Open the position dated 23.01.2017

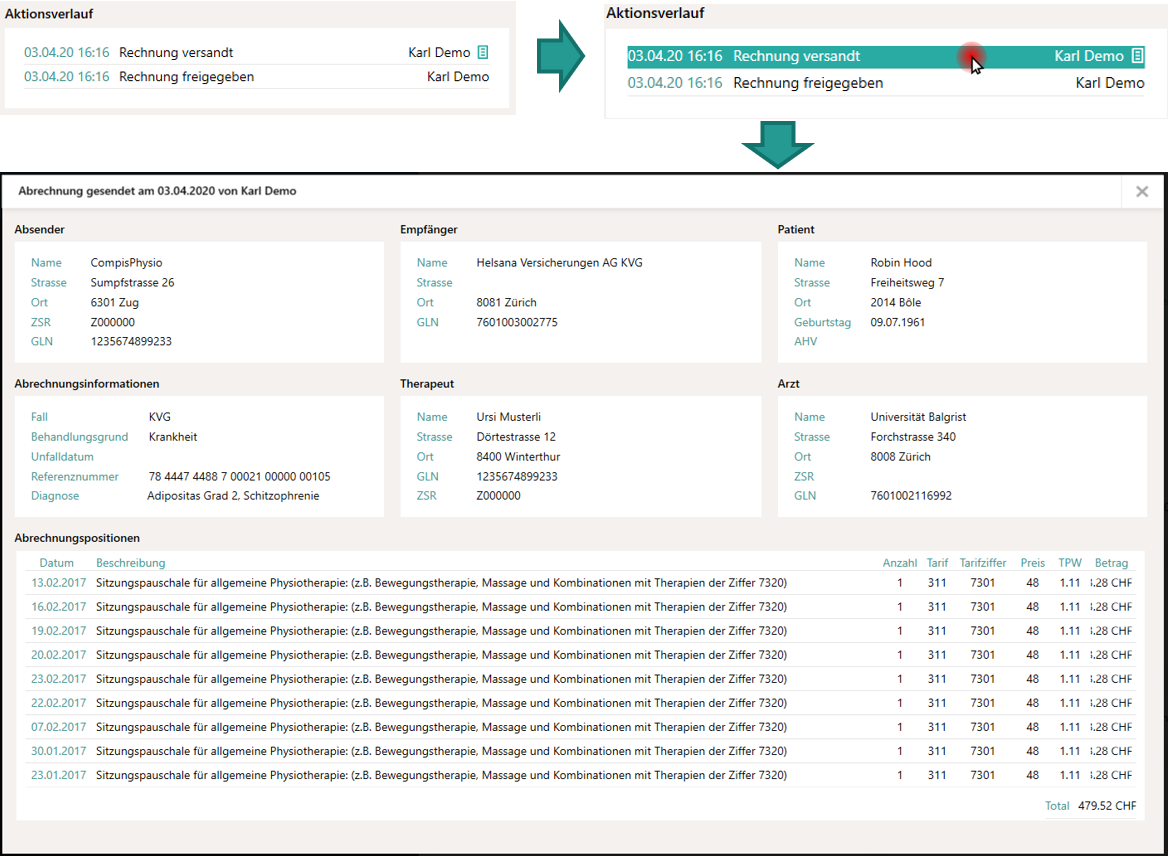coord(59,775)
